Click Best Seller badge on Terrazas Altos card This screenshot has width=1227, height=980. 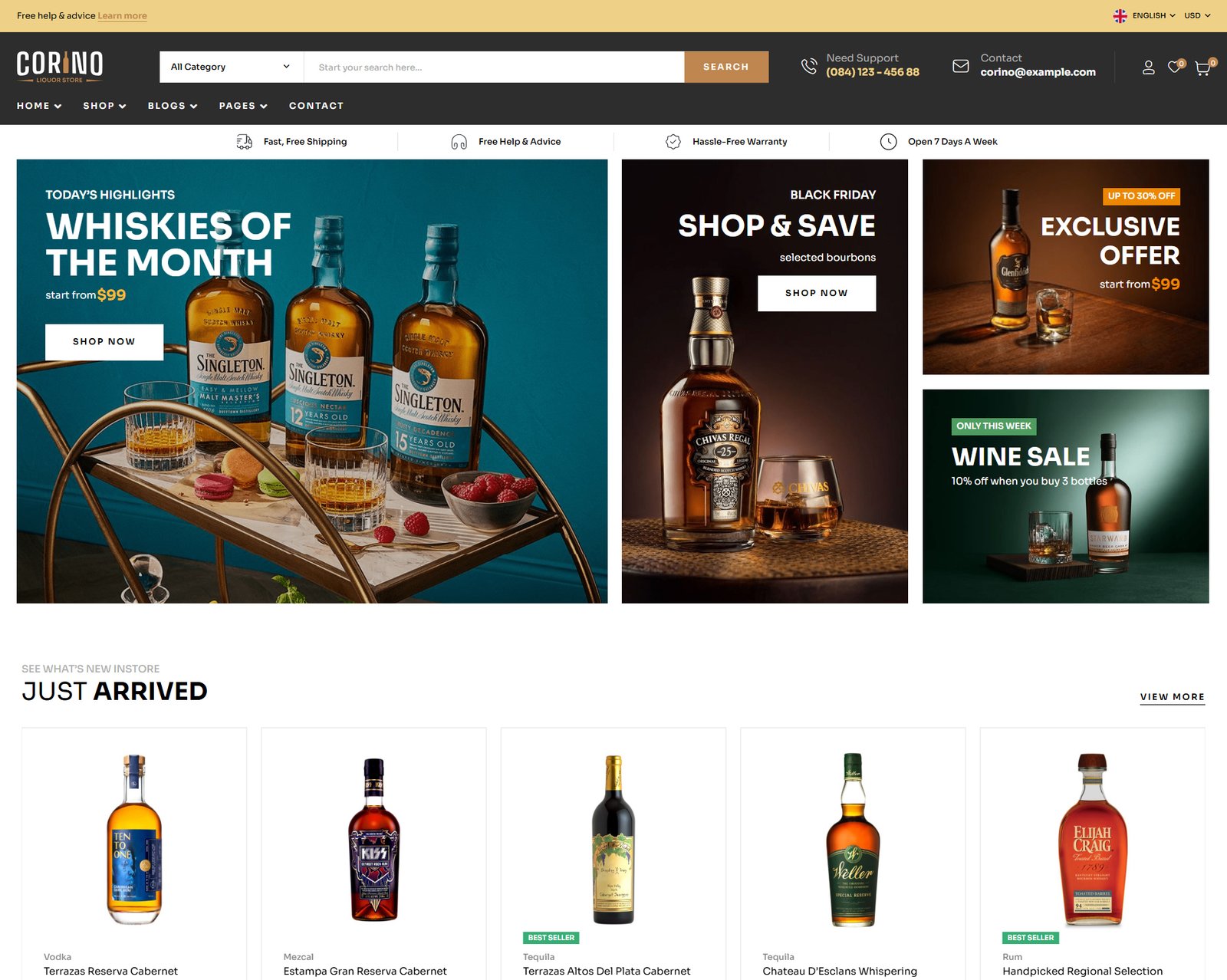coord(551,938)
